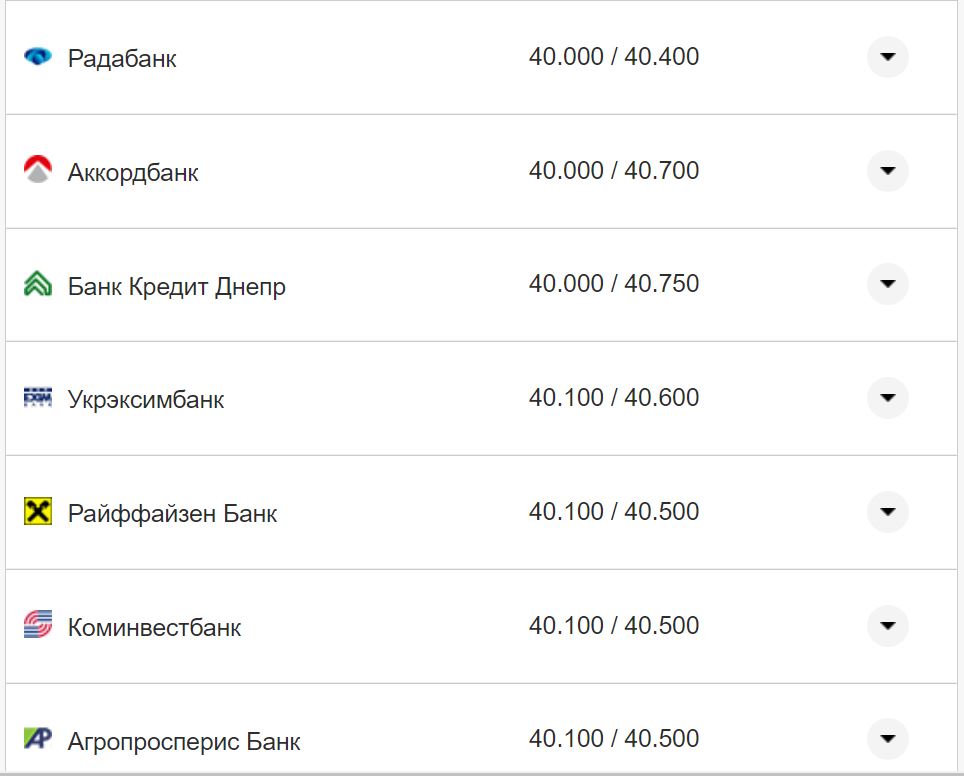Expand the Коминвестбанк rate details
This screenshot has height=776, width=964.
[887, 625]
